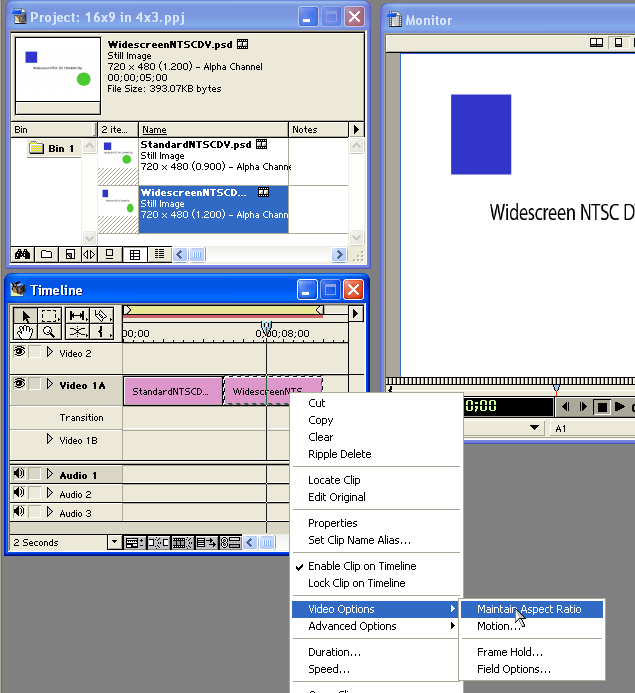Expand the Audio 2 track
This screenshot has height=693, width=635.
pos(50,494)
